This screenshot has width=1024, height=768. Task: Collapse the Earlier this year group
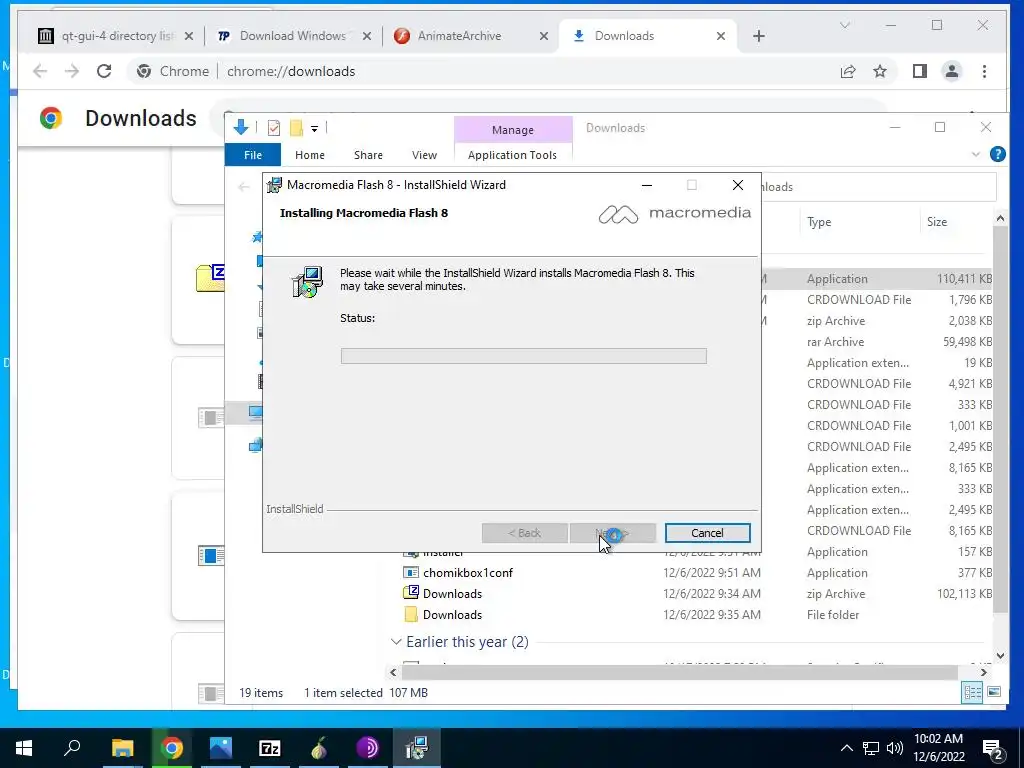(x=396, y=642)
